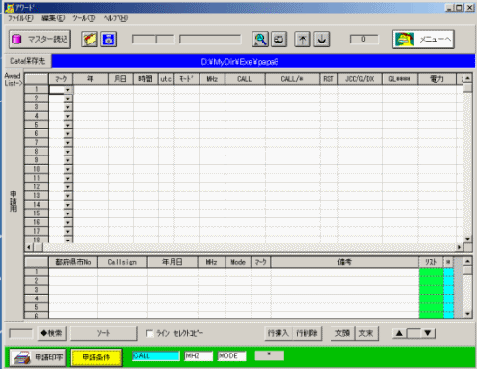The height and width of the screenshot is (369, 477).
Task: Expand the マーク dropdown in row 1
Action: pos(68,90)
